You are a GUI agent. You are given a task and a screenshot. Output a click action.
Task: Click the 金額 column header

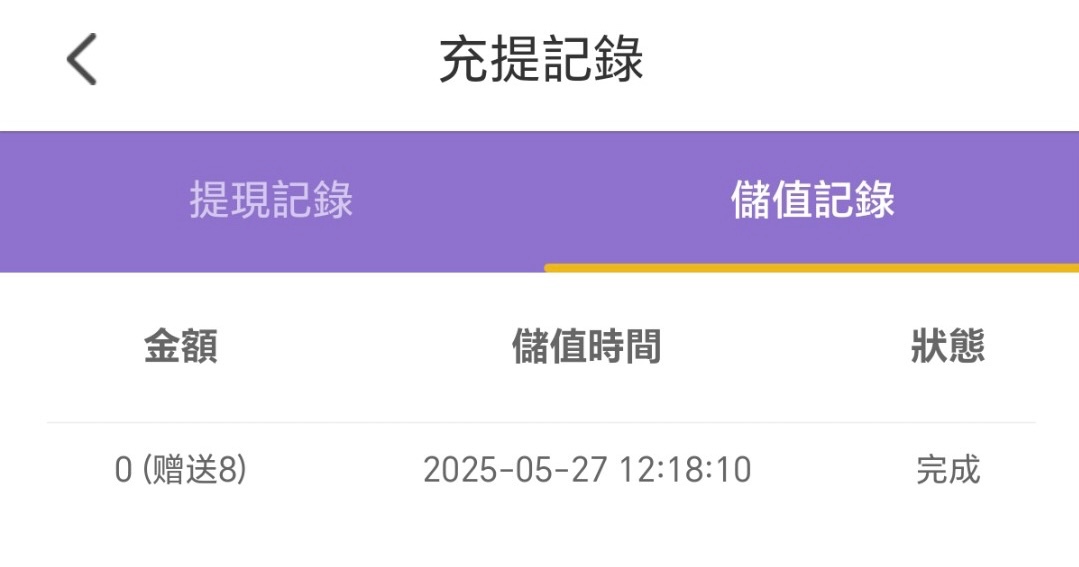181,347
